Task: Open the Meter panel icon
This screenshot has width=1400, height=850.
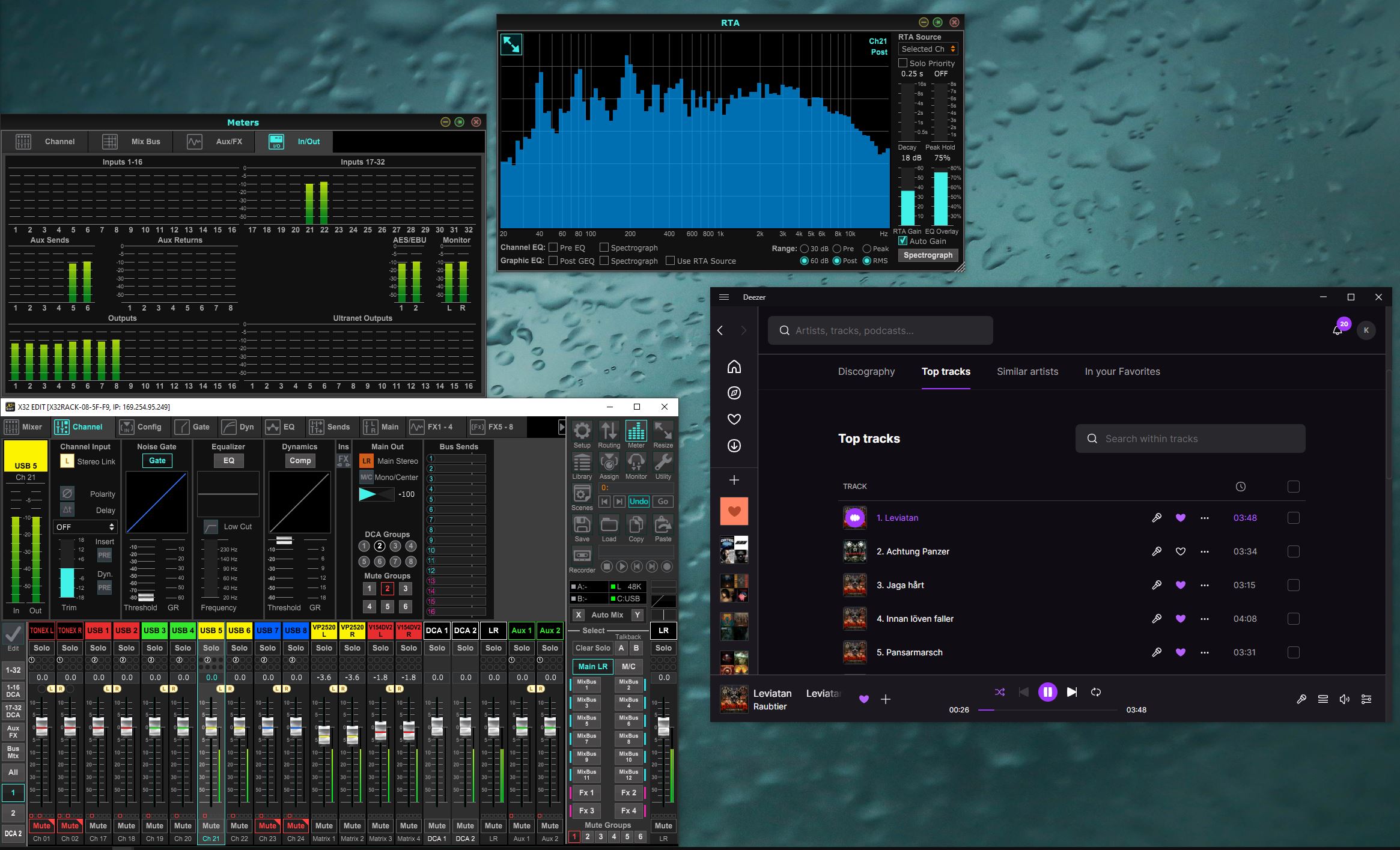Action: 636,431
